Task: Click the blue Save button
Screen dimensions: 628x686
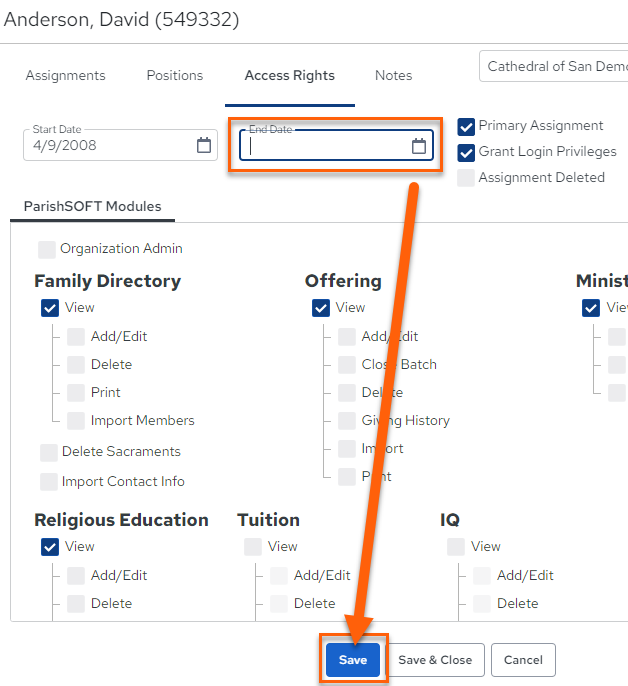Action: point(353,660)
